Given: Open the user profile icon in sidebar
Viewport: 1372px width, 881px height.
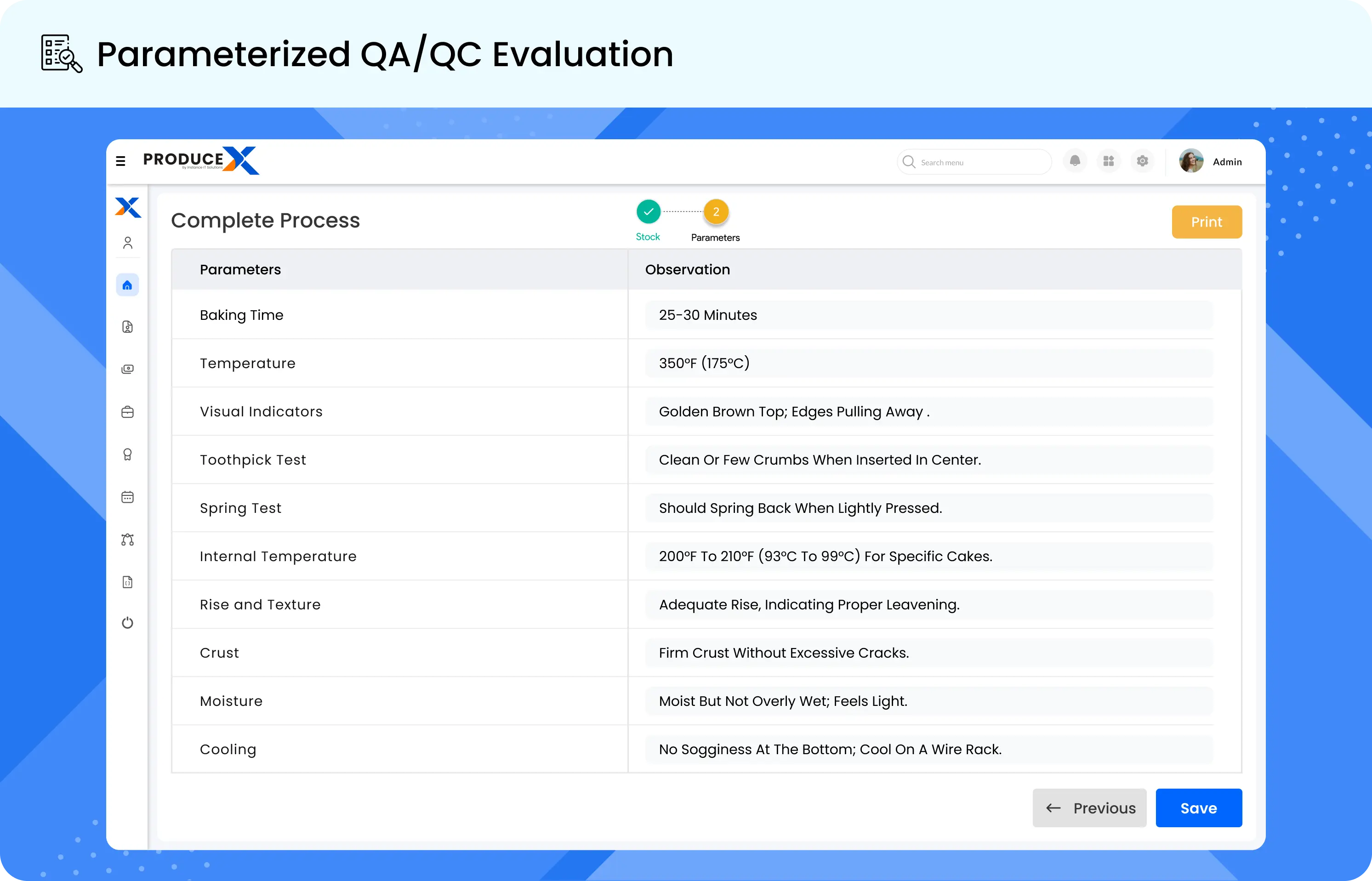Looking at the screenshot, I should coord(128,243).
